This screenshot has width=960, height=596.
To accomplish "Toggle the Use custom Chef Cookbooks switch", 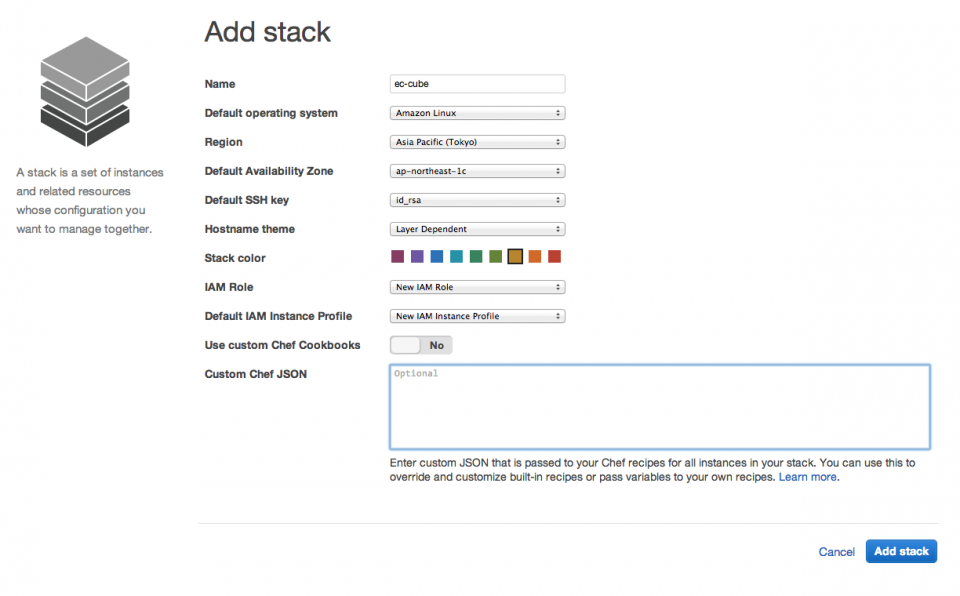I will pos(420,344).
